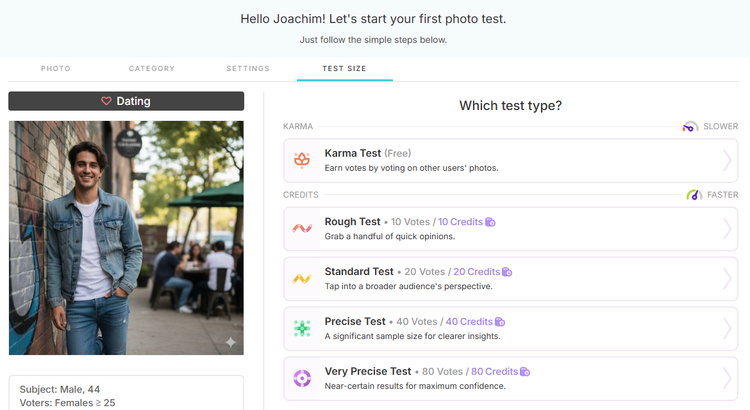The width and height of the screenshot is (750, 410).
Task: Click the Standard Test yellow icon
Action: tap(302, 279)
